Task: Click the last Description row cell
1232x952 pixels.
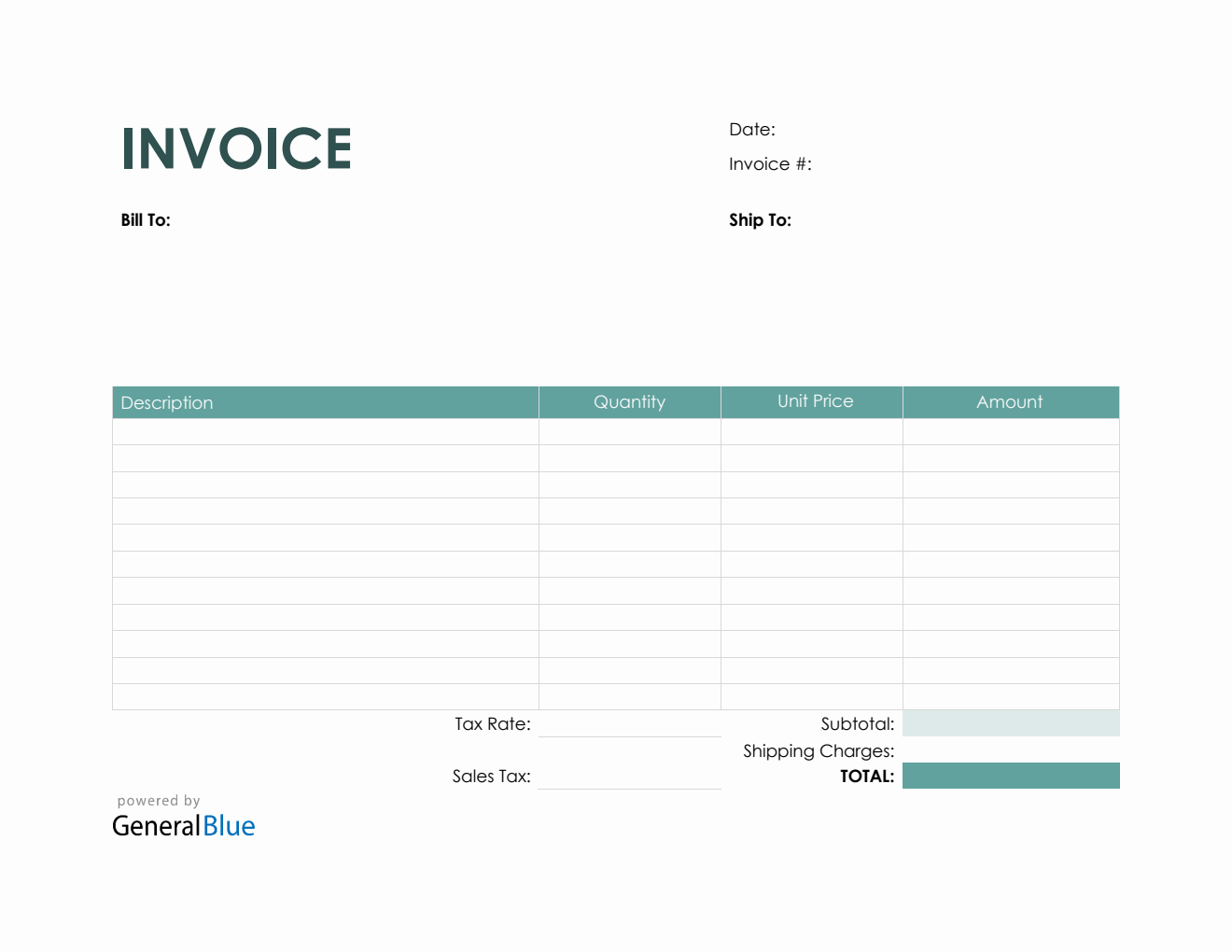Action: (325, 697)
